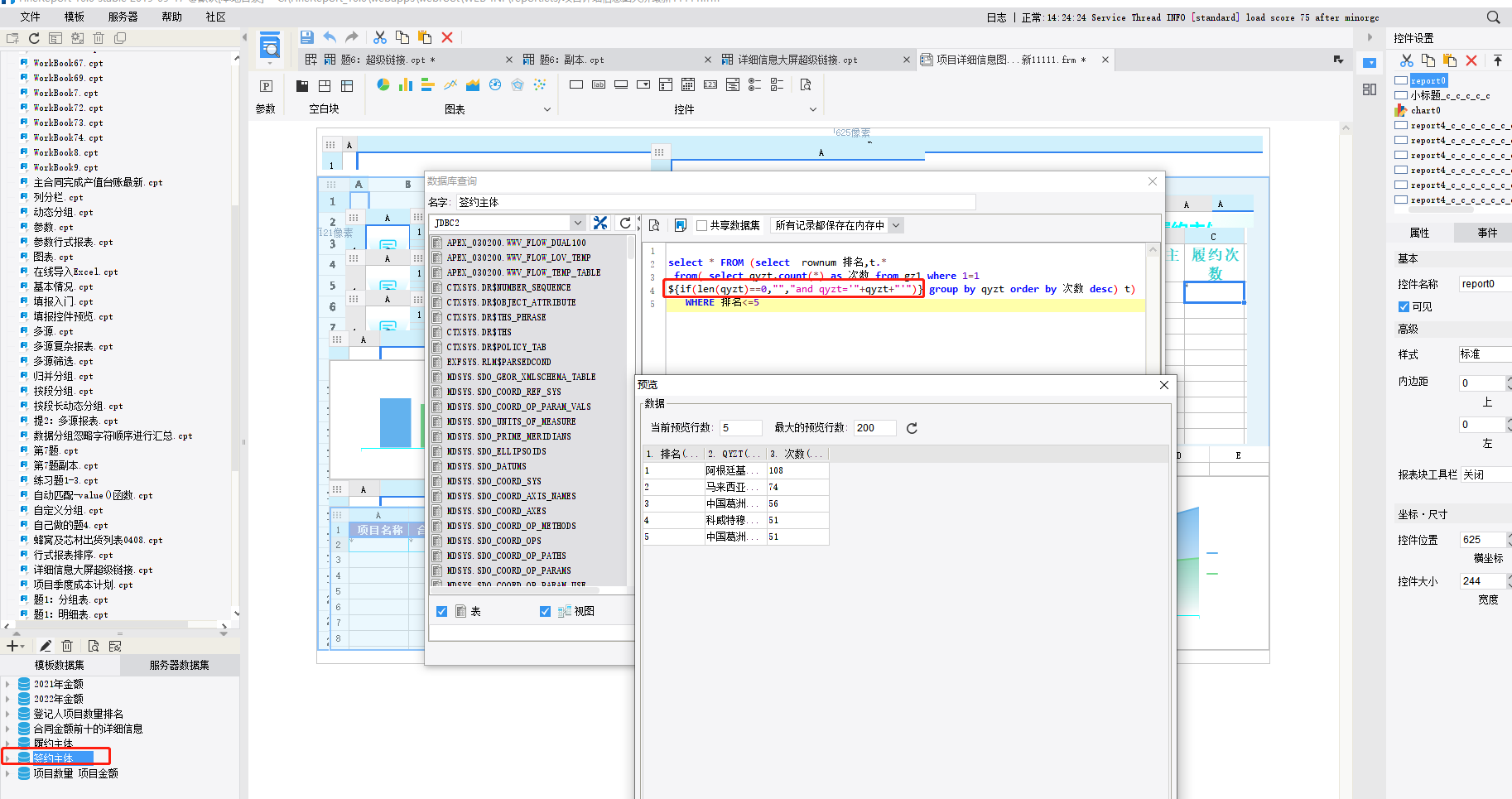The image size is (1512, 799).
Task: Click the 当前预览行数 input field
Action: [x=739, y=428]
